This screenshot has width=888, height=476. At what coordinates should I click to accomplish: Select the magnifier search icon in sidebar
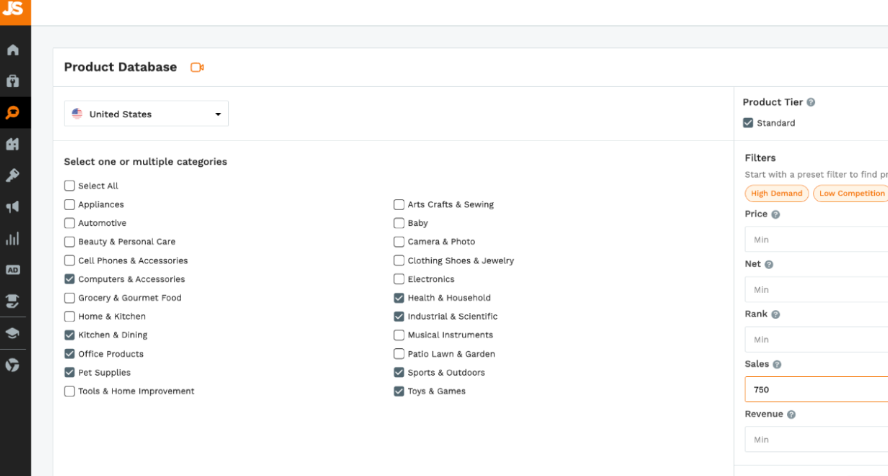[12, 113]
